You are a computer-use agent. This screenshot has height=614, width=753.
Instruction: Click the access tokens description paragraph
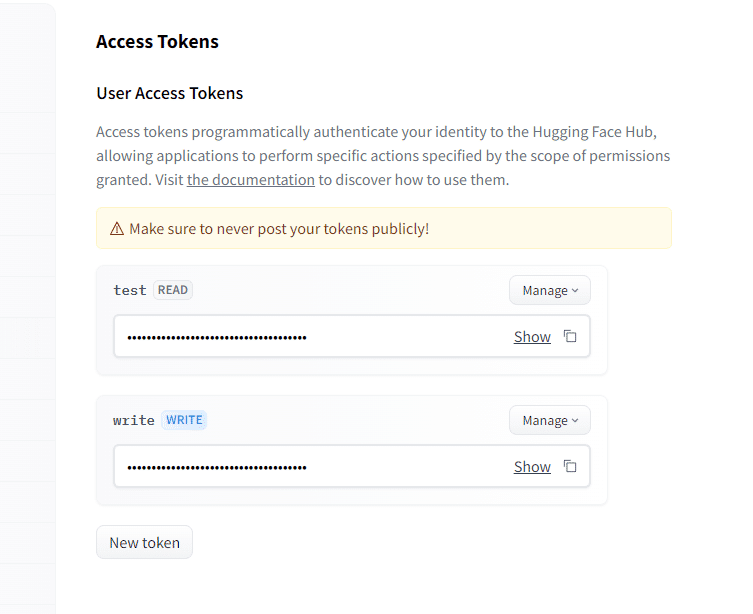point(383,156)
